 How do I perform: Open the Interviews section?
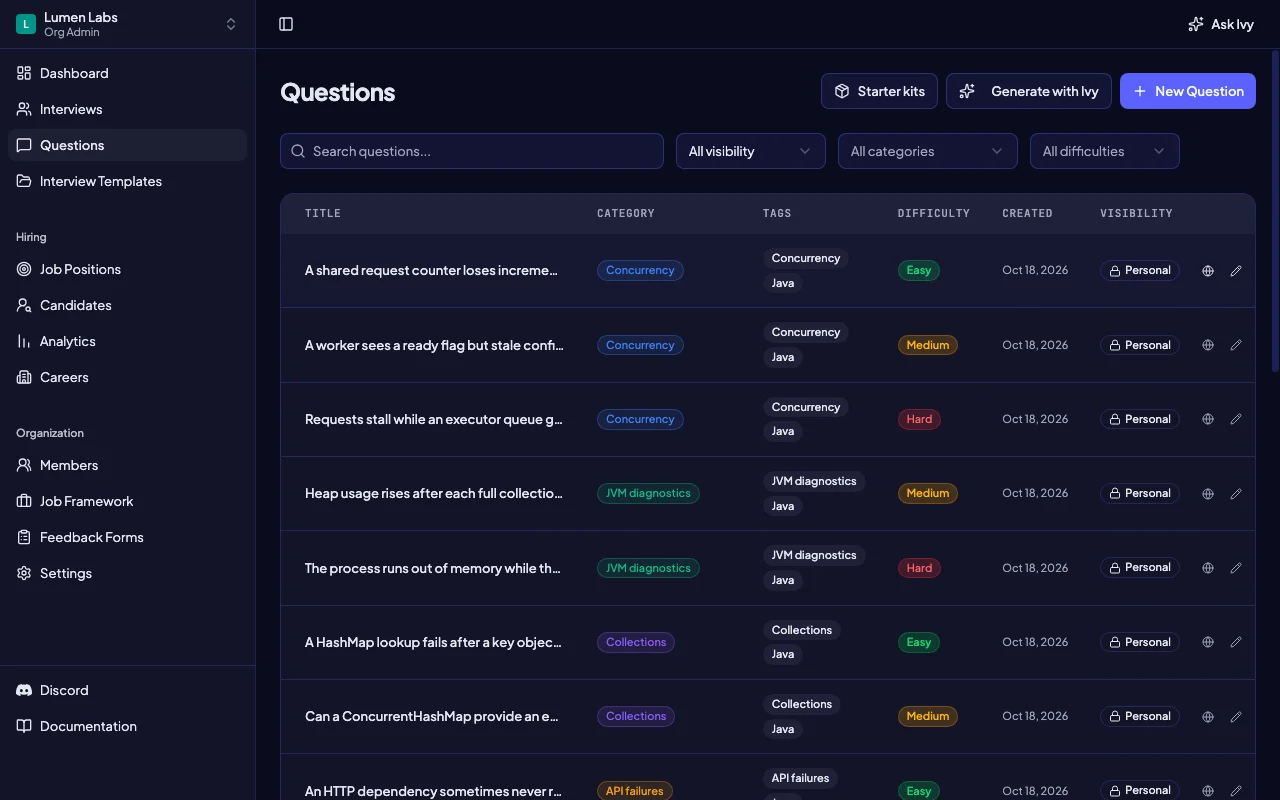click(x=127, y=109)
